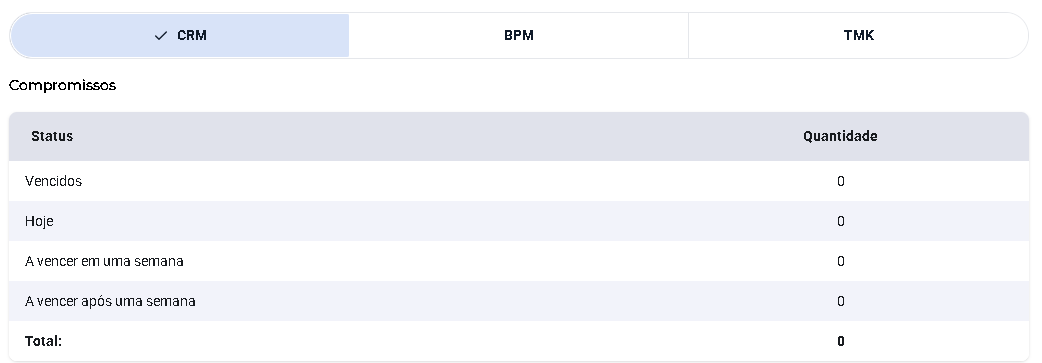Click the Hoje quantity value
The image size is (1042, 363).
click(841, 221)
